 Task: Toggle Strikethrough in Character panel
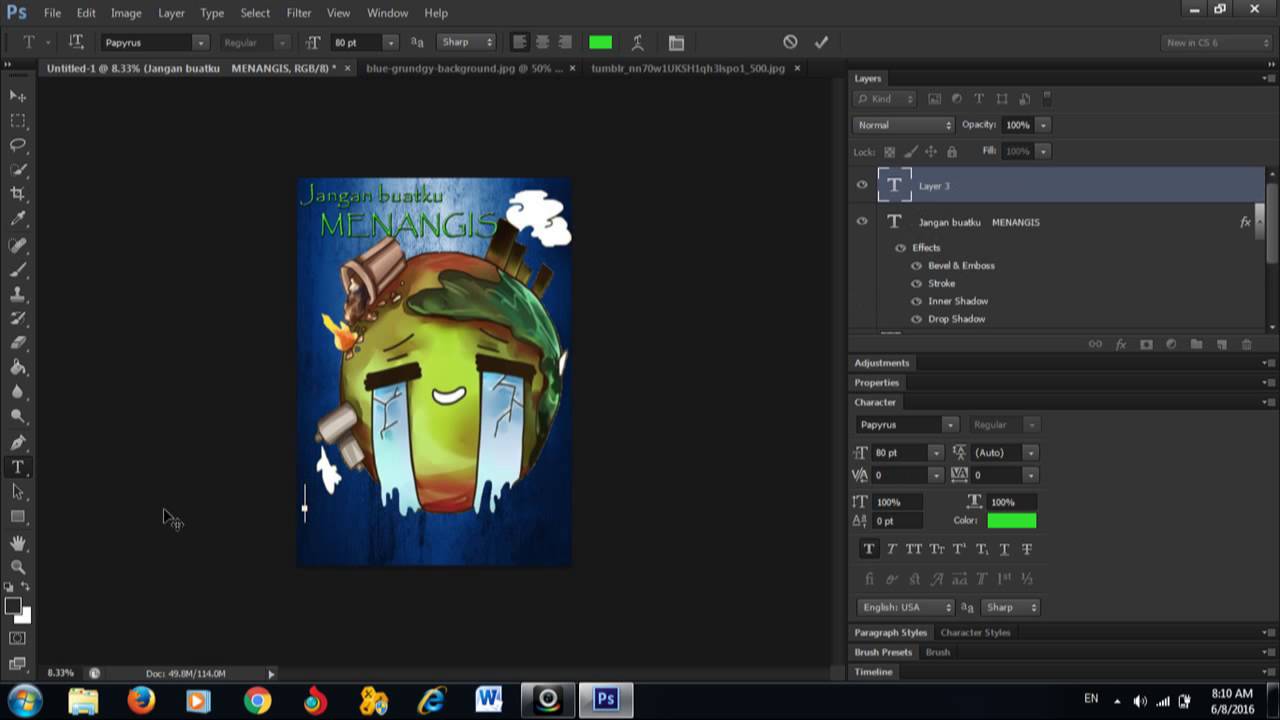pos(1027,549)
